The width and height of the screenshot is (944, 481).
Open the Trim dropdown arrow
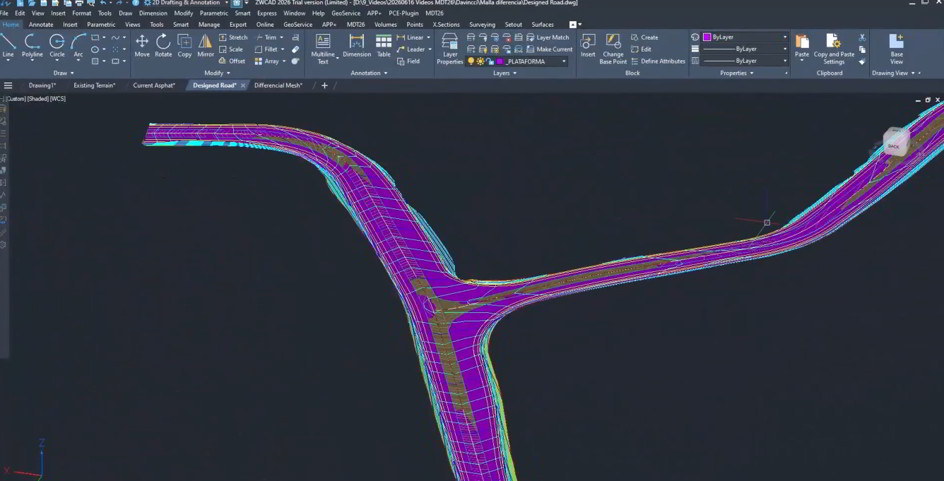tap(282, 37)
